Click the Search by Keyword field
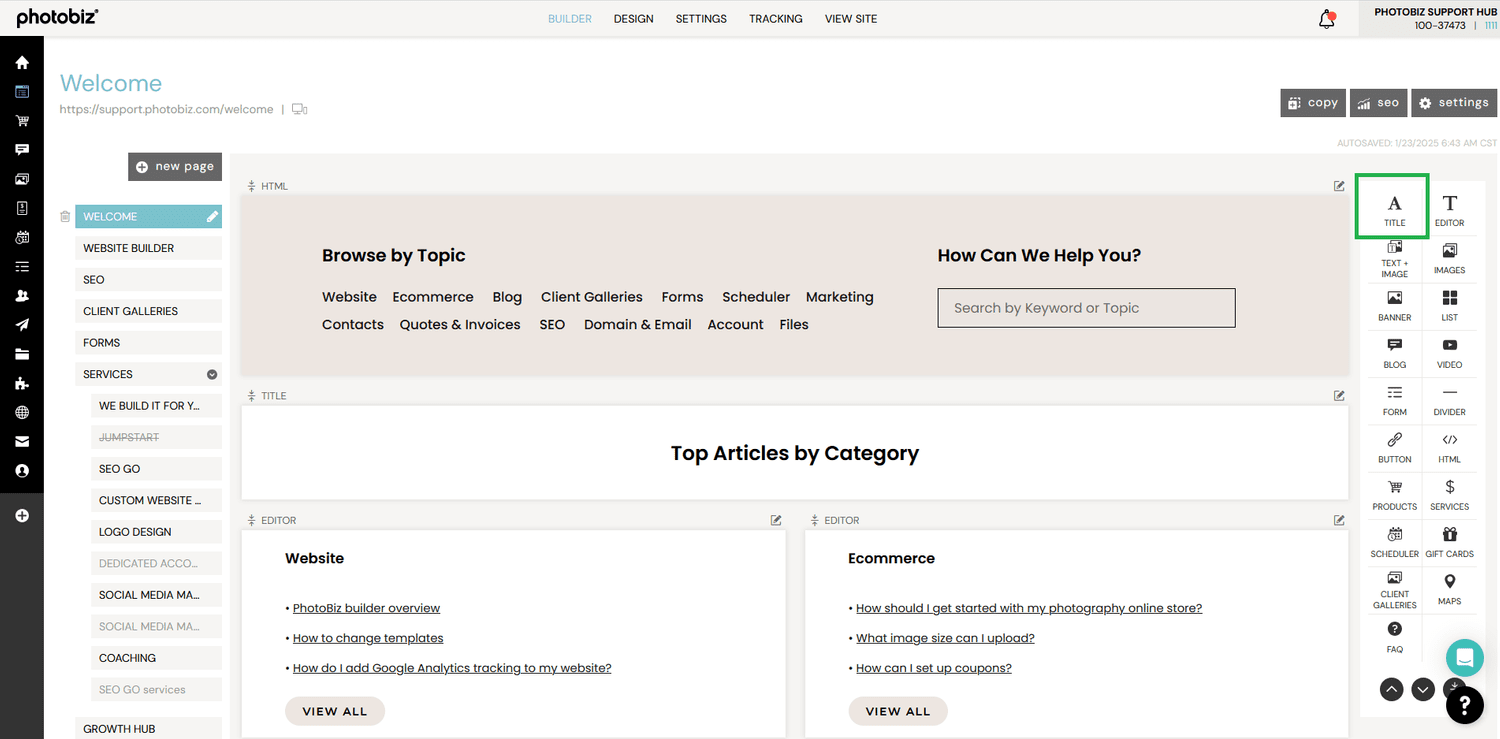The image size is (1500, 739). [1086, 308]
